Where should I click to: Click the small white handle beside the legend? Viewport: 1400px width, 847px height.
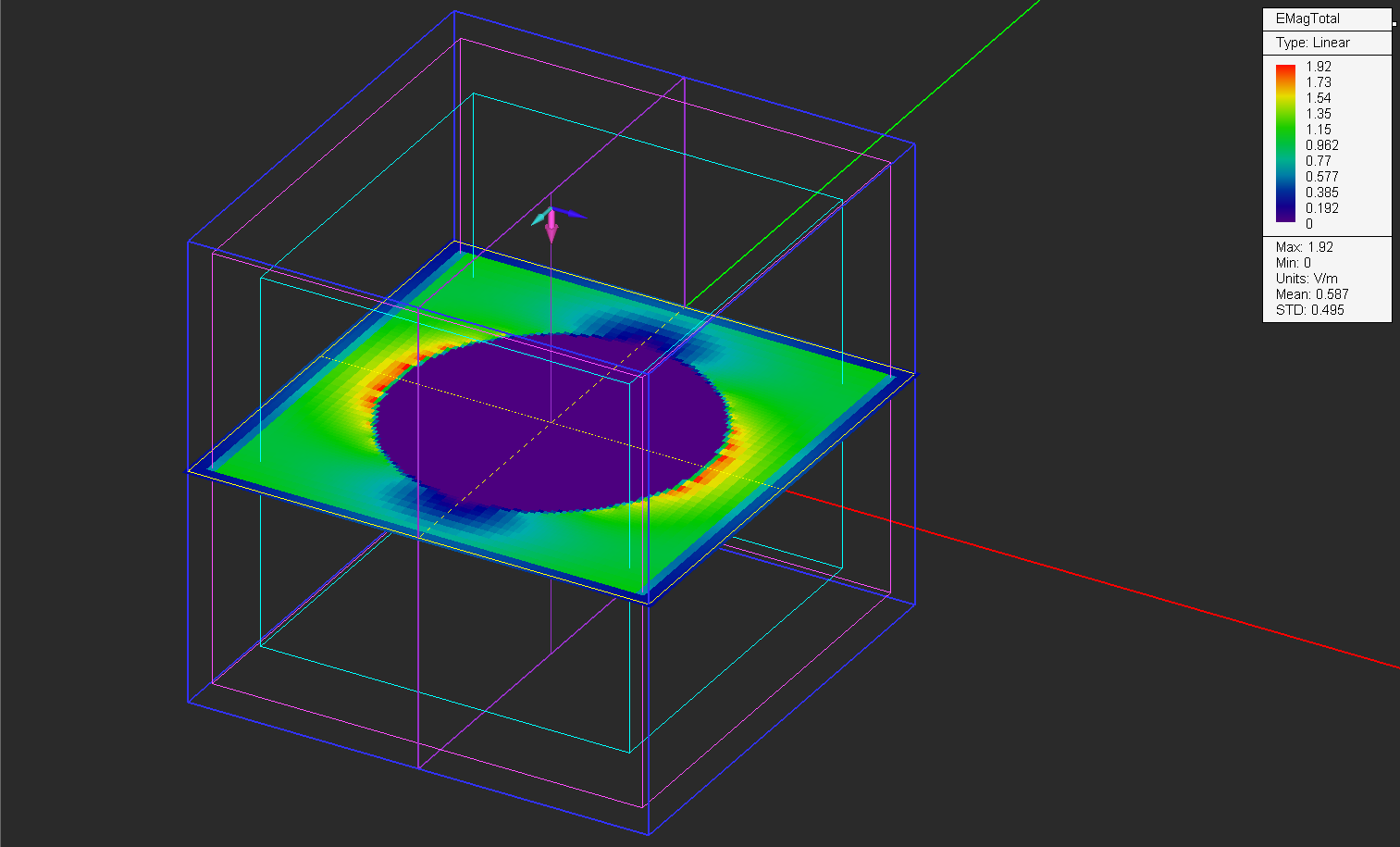pos(1394,23)
